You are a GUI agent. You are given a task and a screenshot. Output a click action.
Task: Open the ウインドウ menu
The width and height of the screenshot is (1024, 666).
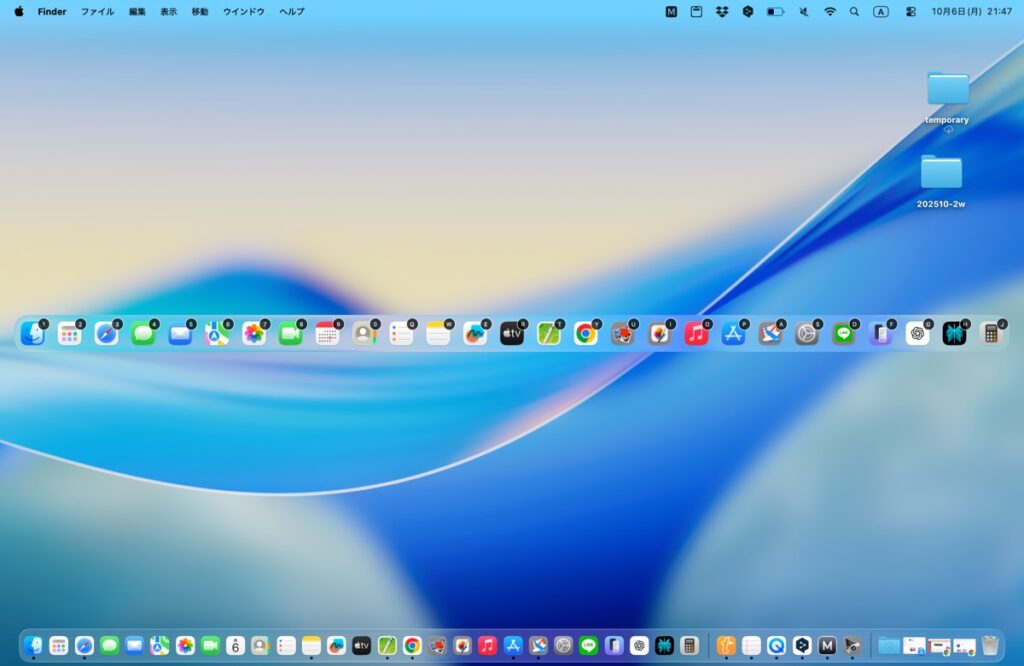243,12
